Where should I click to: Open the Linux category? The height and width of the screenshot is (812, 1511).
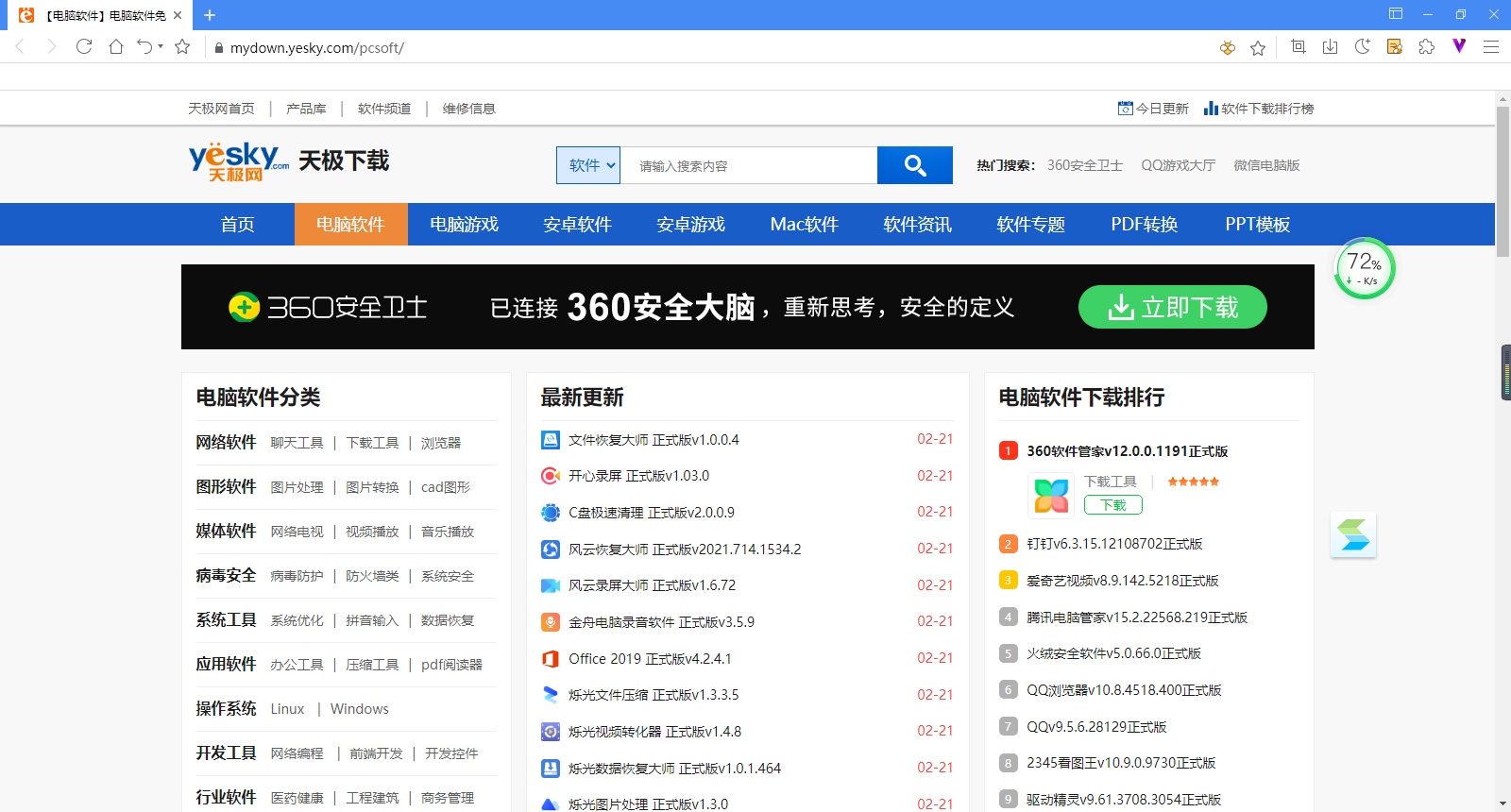[x=287, y=709]
